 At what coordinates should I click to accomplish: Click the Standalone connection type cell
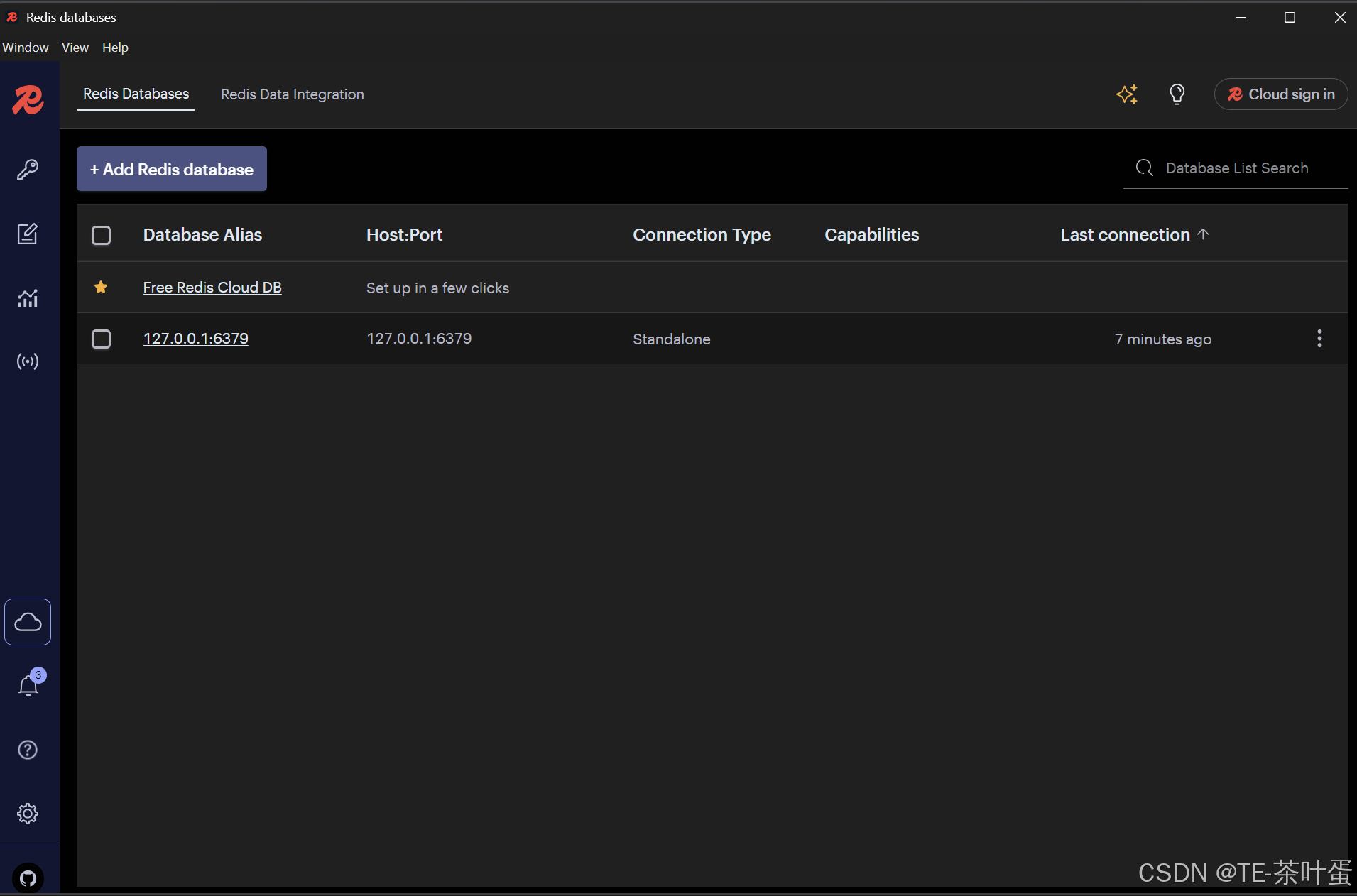point(671,339)
